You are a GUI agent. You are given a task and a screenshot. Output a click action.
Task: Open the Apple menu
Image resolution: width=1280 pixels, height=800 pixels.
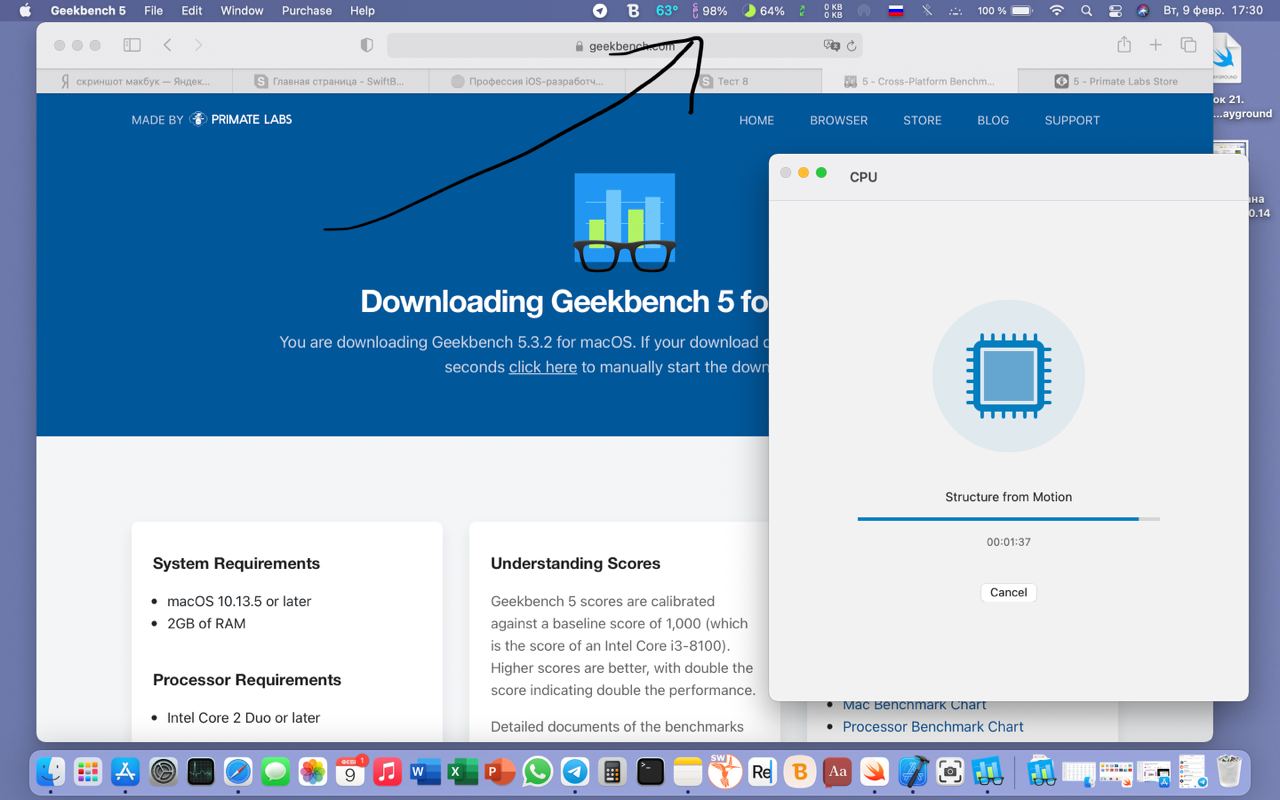(25, 10)
